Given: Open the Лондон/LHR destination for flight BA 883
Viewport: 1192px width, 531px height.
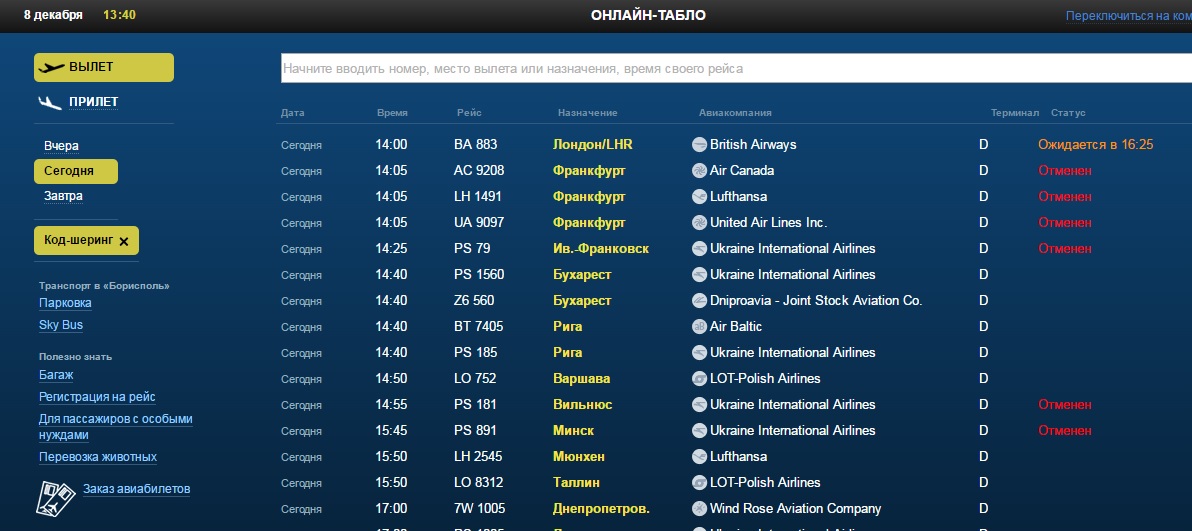Looking at the screenshot, I should click(x=592, y=145).
